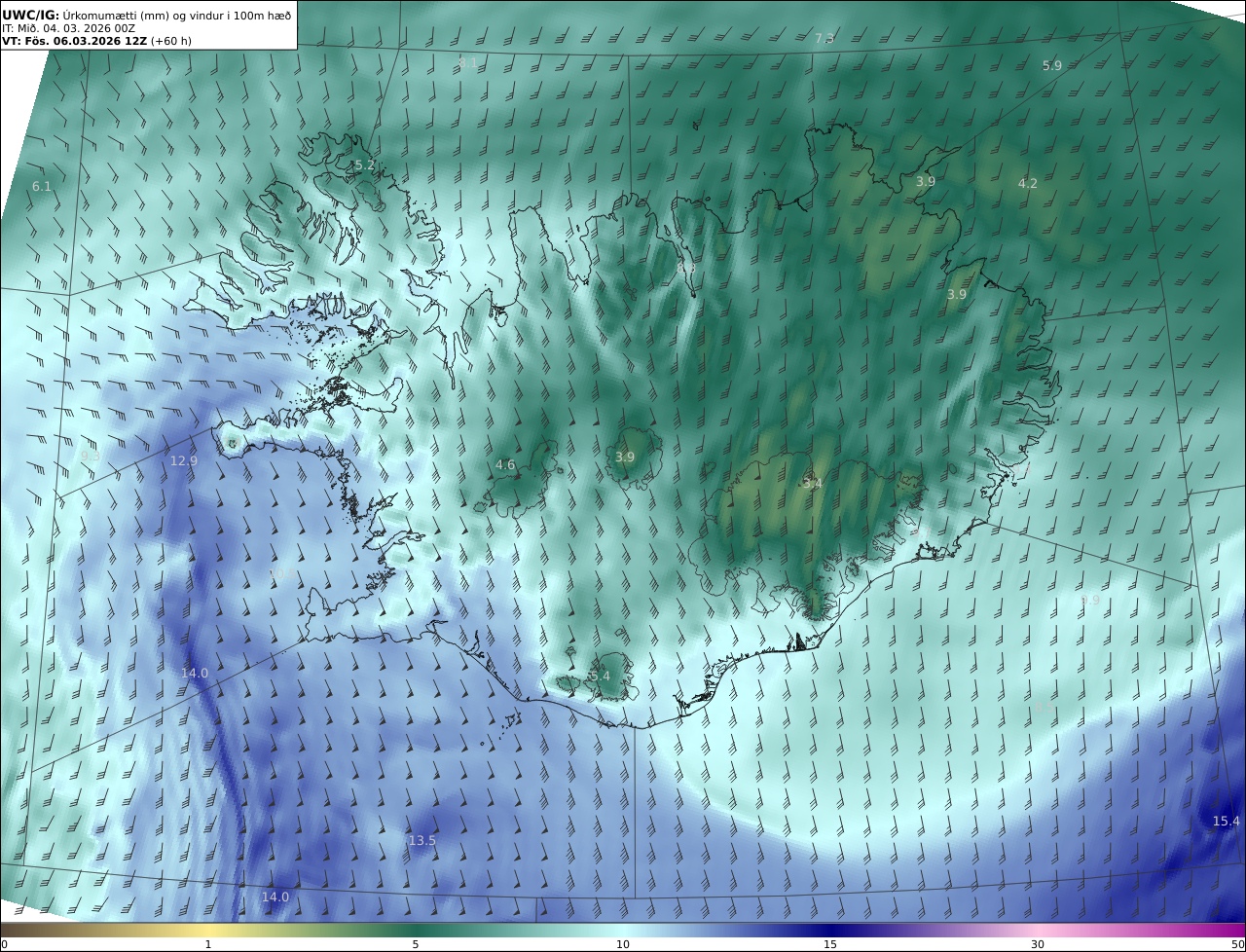Click the colorbar tick label "30"
The height and width of the screenshot is (952, 1246).
point(1038,944)
